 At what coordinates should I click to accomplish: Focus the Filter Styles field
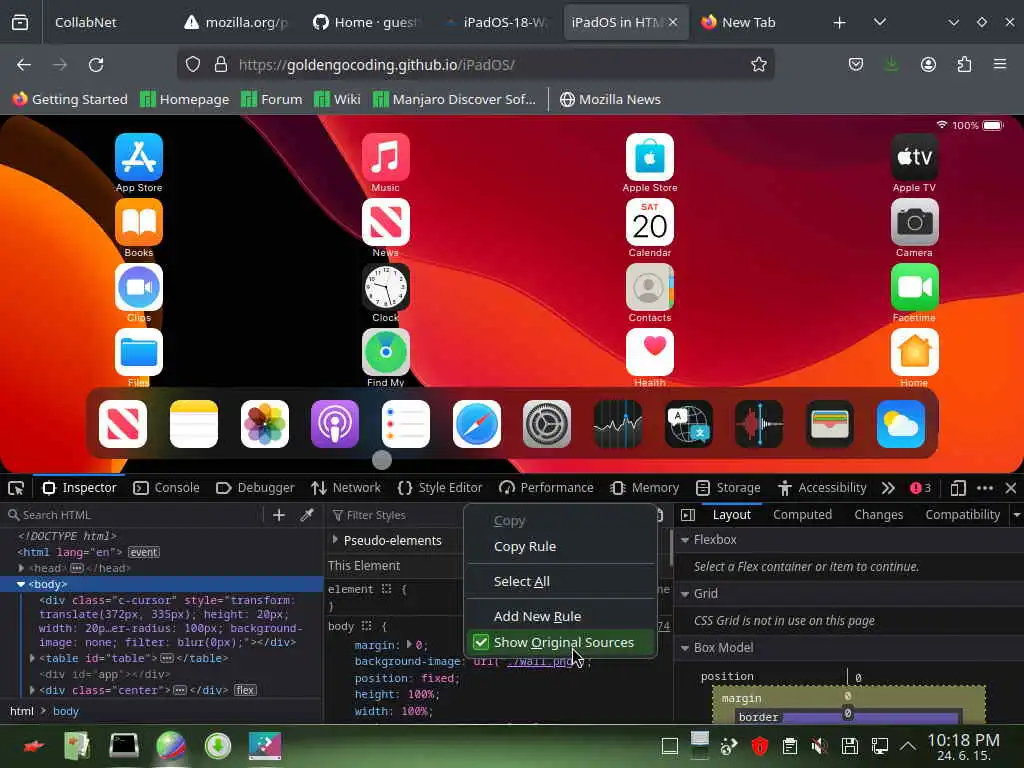click(396, 515)
